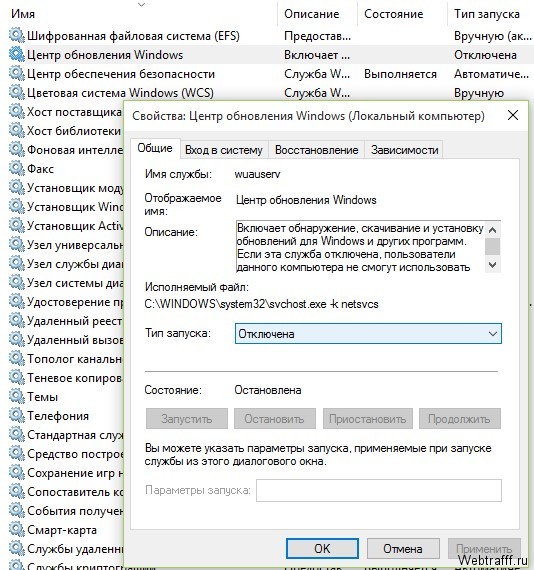Click the 'Остановлена' status text
This screenshot has height=570, width=534.
(268, 390)
